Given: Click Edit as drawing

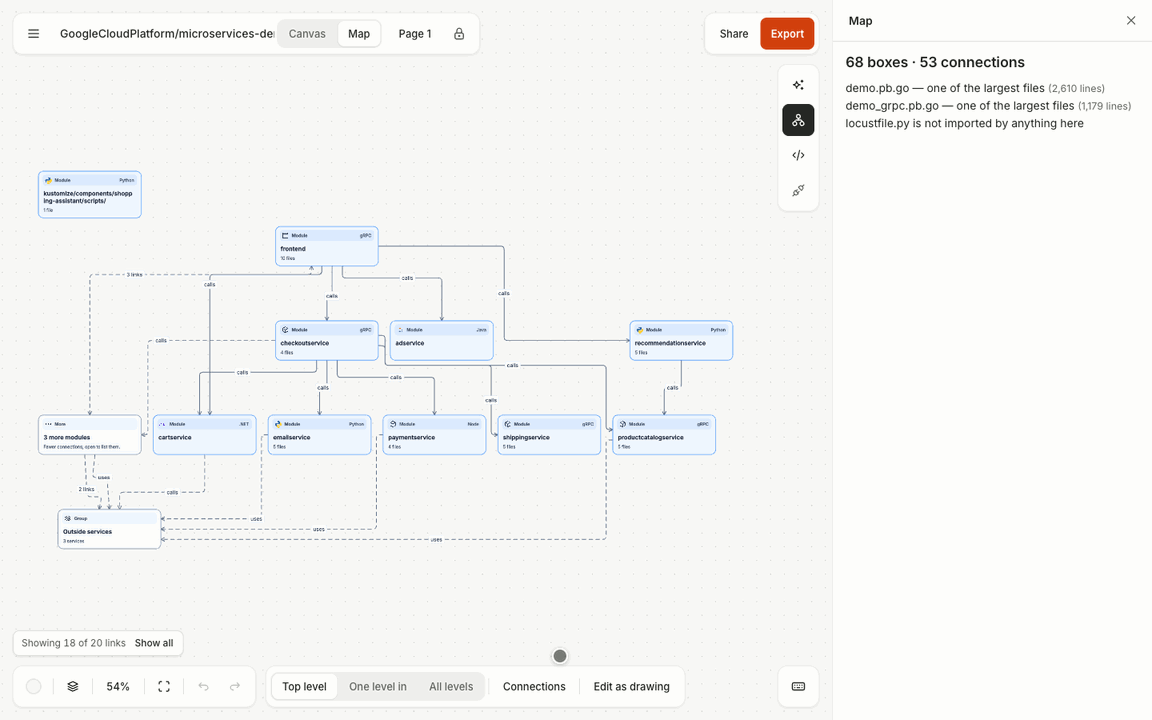Looking at the screenshot, I should pos(632,686).
